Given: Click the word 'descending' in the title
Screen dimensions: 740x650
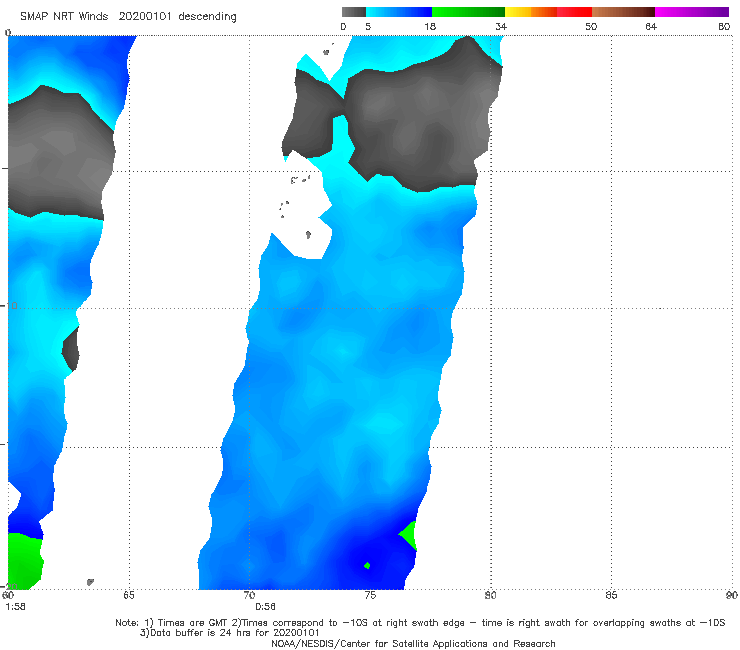Looking at the screenshot, I should tap(207, 17).
